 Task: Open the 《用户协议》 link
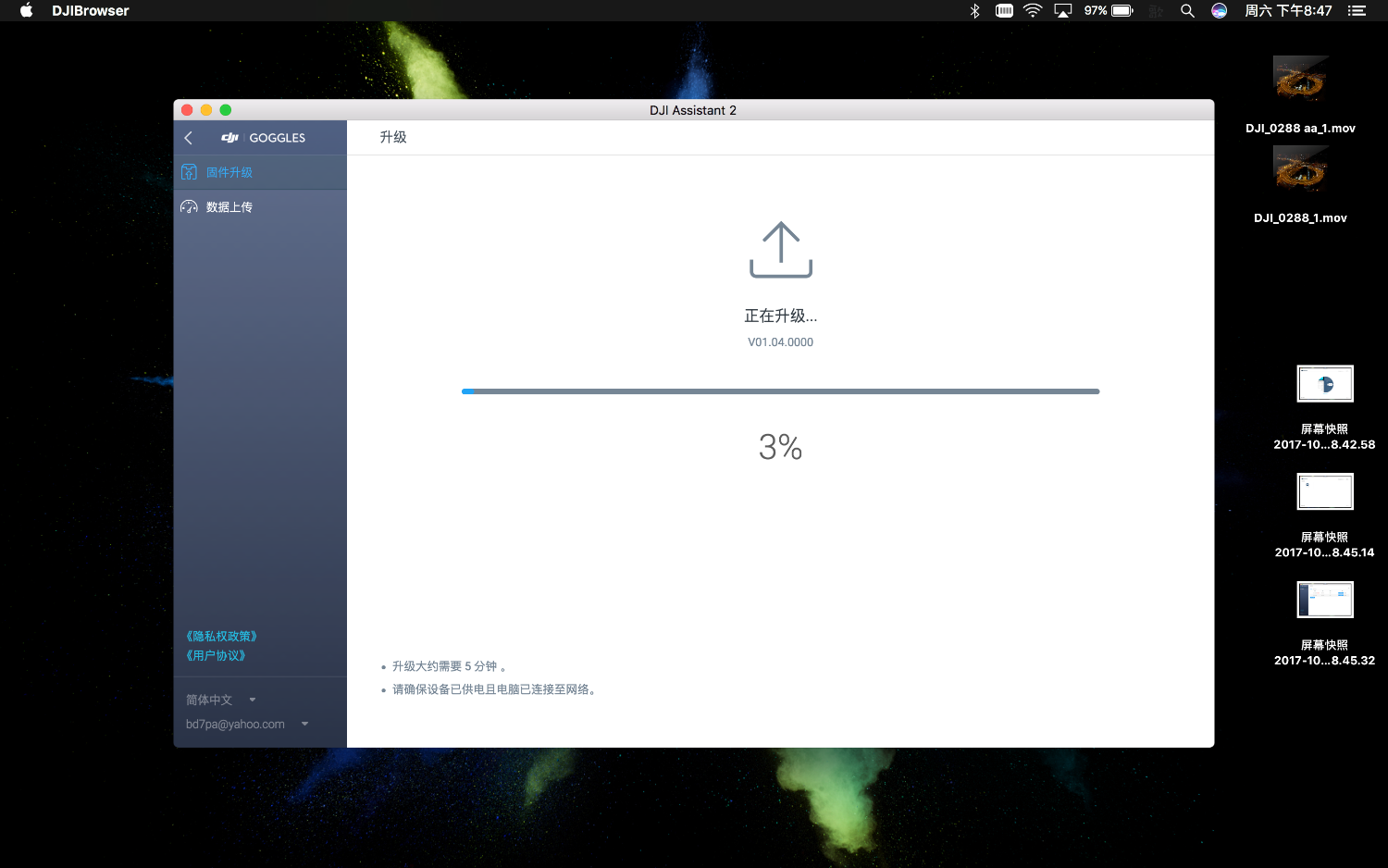coord(216,655)
